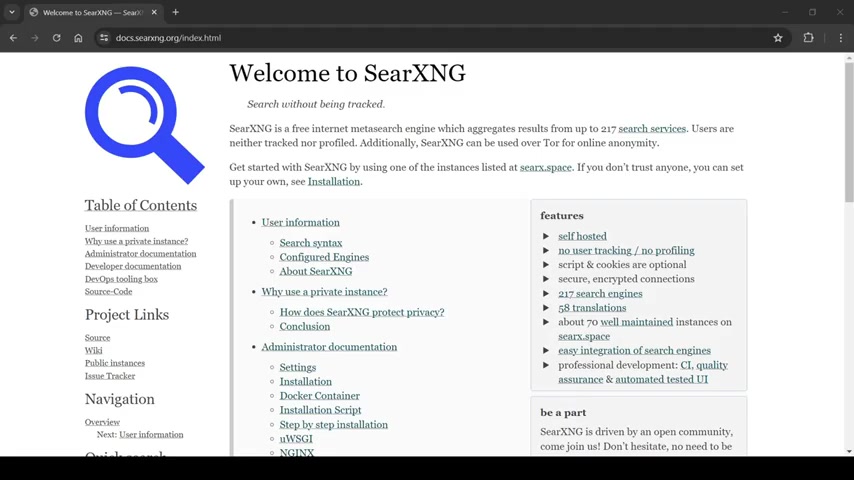Follow the searx.space link in intro paragraph
This screenshot has width=854, height=480.
coord(546,167)
